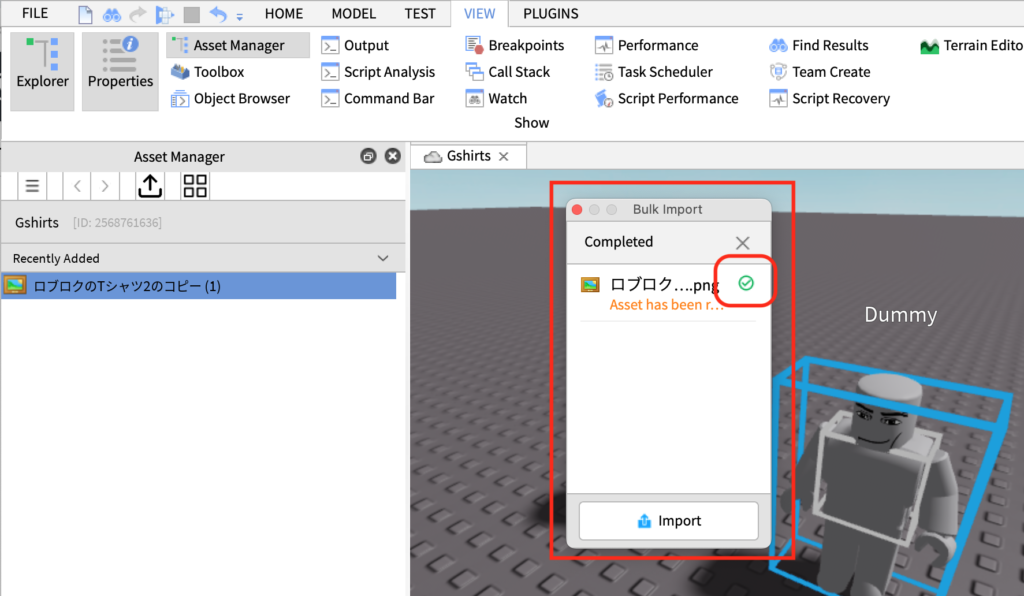Pop out the Asset Manager panel

pyautogui.click(x=368, y=156)
